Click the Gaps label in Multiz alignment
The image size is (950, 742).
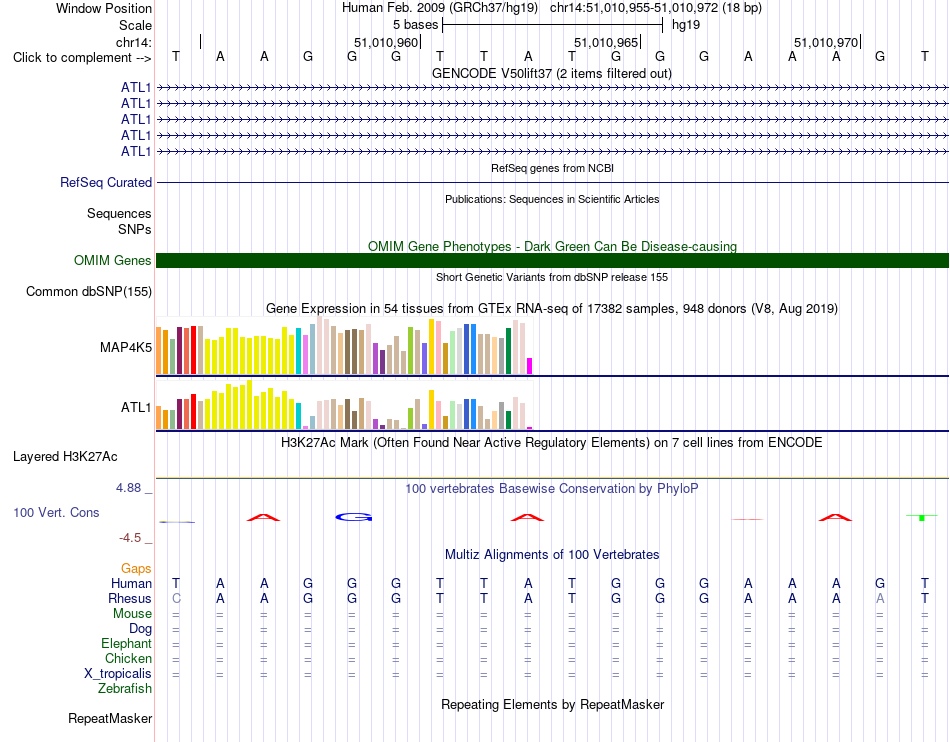point(136,568)
